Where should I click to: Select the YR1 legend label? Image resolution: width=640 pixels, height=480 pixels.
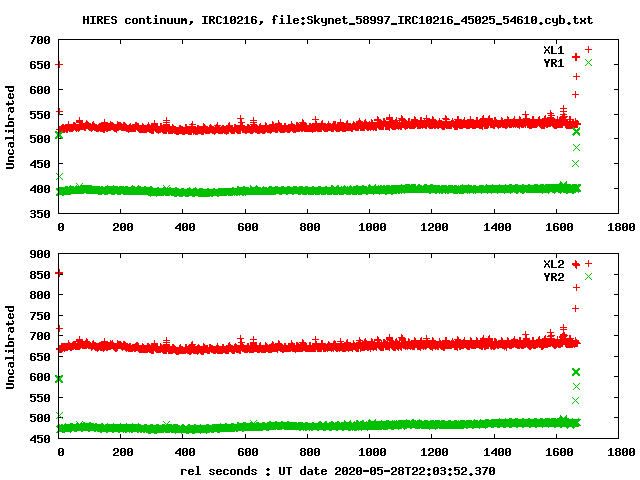[x=553, y=63]
